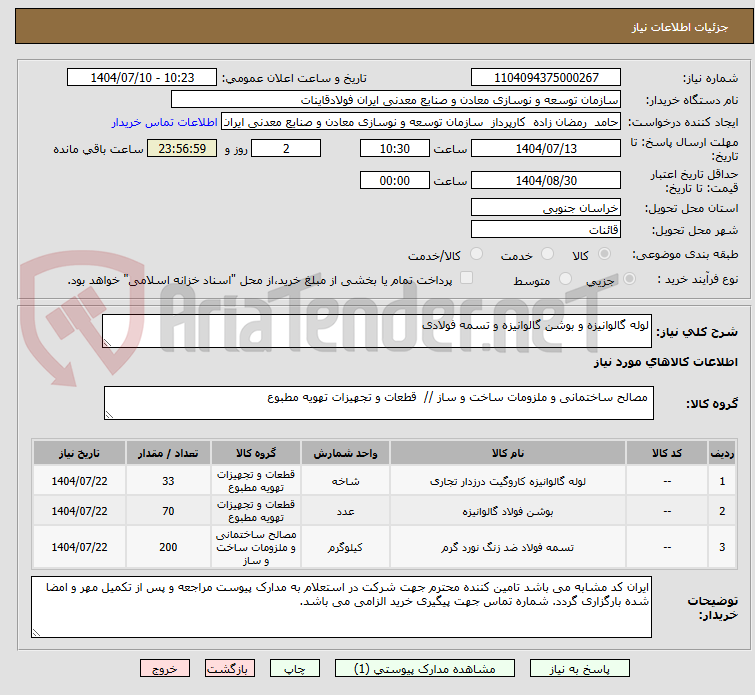Click the استان محل تحویل field
The image size is (755, 695).
click(x=546, y=208)
